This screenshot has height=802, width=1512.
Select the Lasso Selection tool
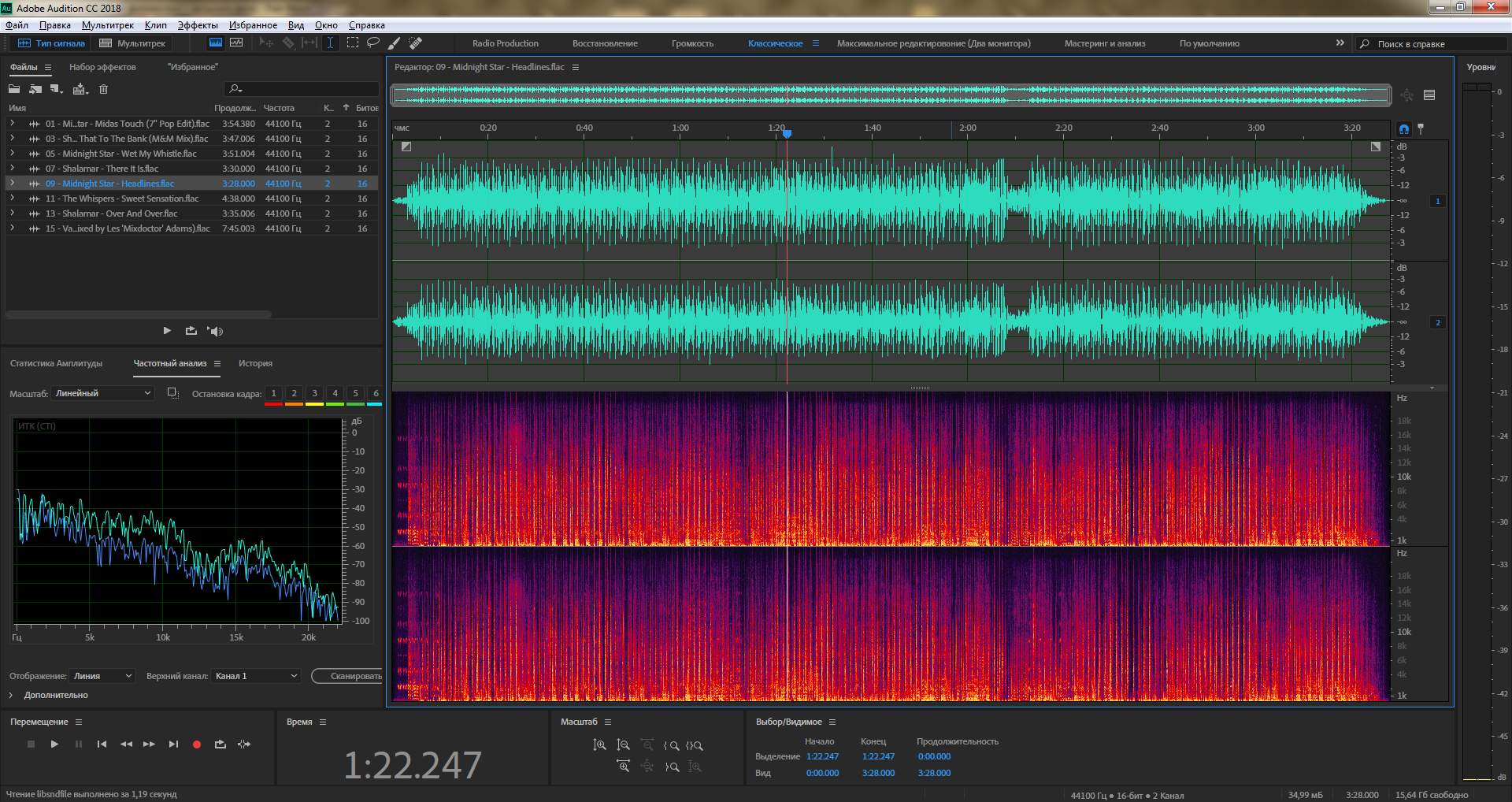[373, 43]
